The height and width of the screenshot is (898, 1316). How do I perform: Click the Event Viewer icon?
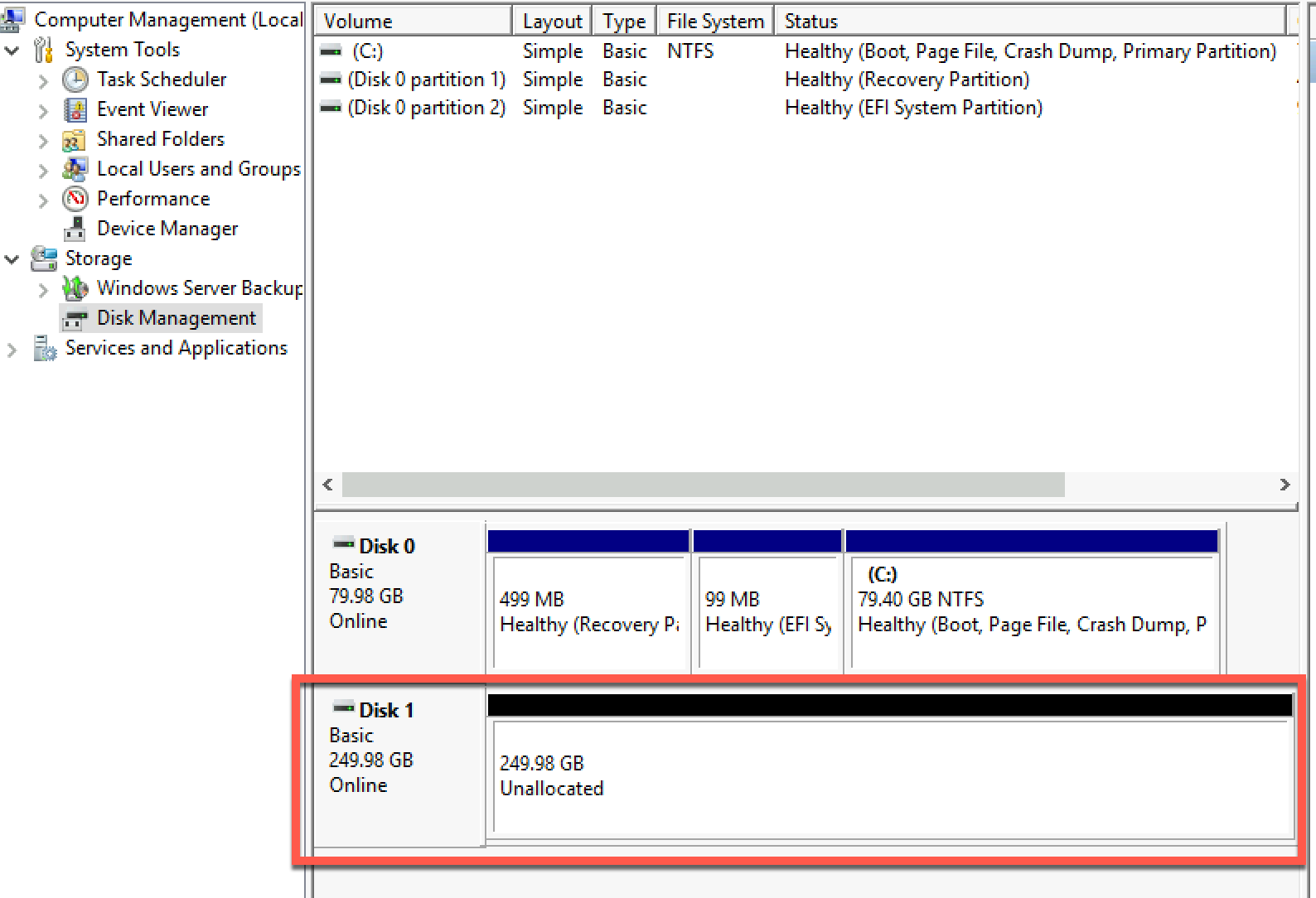tap(75, 109)
